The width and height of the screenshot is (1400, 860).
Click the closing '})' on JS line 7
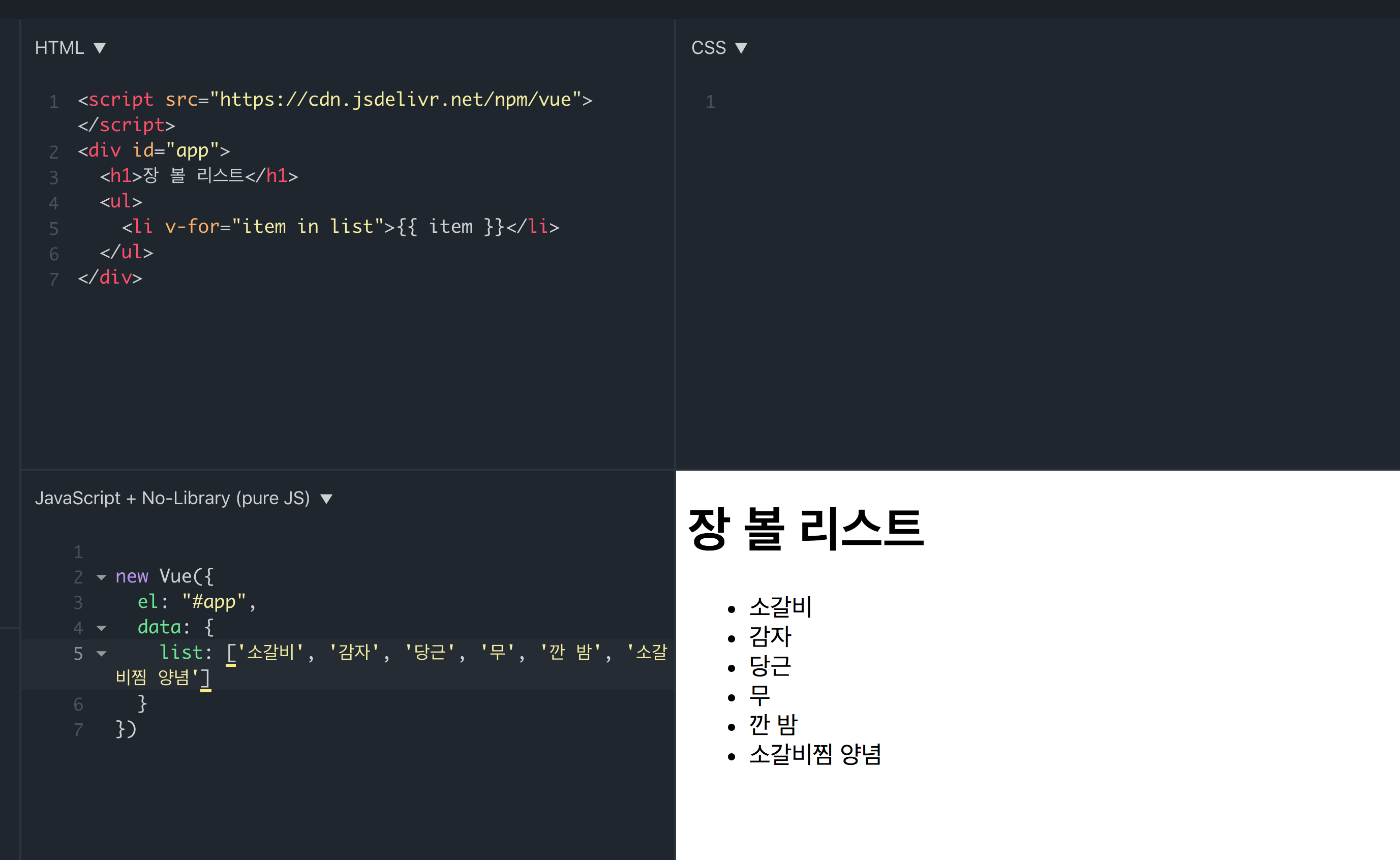click(126, 729)
